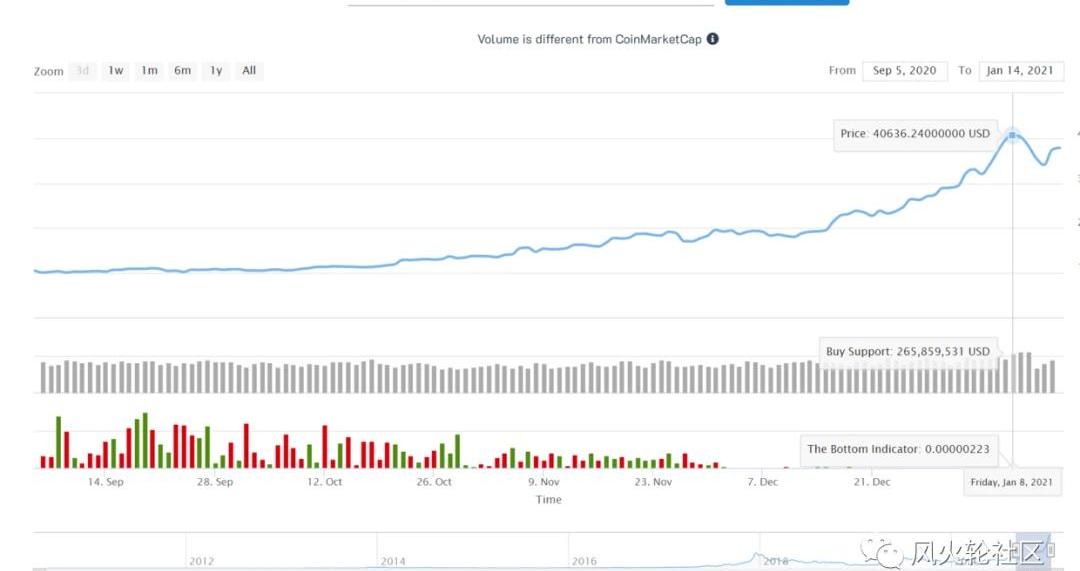The image size is (1080, 571).
Task: Select the 3d zoom range
Action: [x=83, y=71]
